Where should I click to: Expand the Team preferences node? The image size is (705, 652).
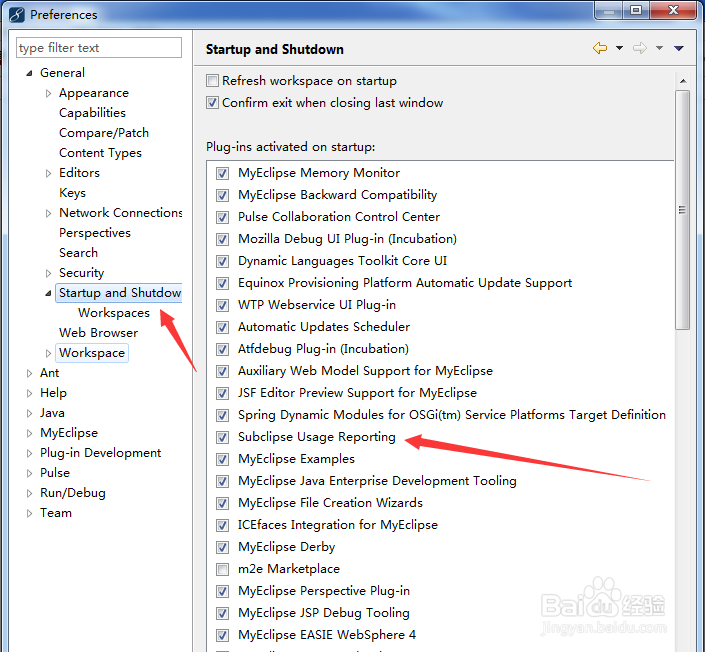(29, 514)
